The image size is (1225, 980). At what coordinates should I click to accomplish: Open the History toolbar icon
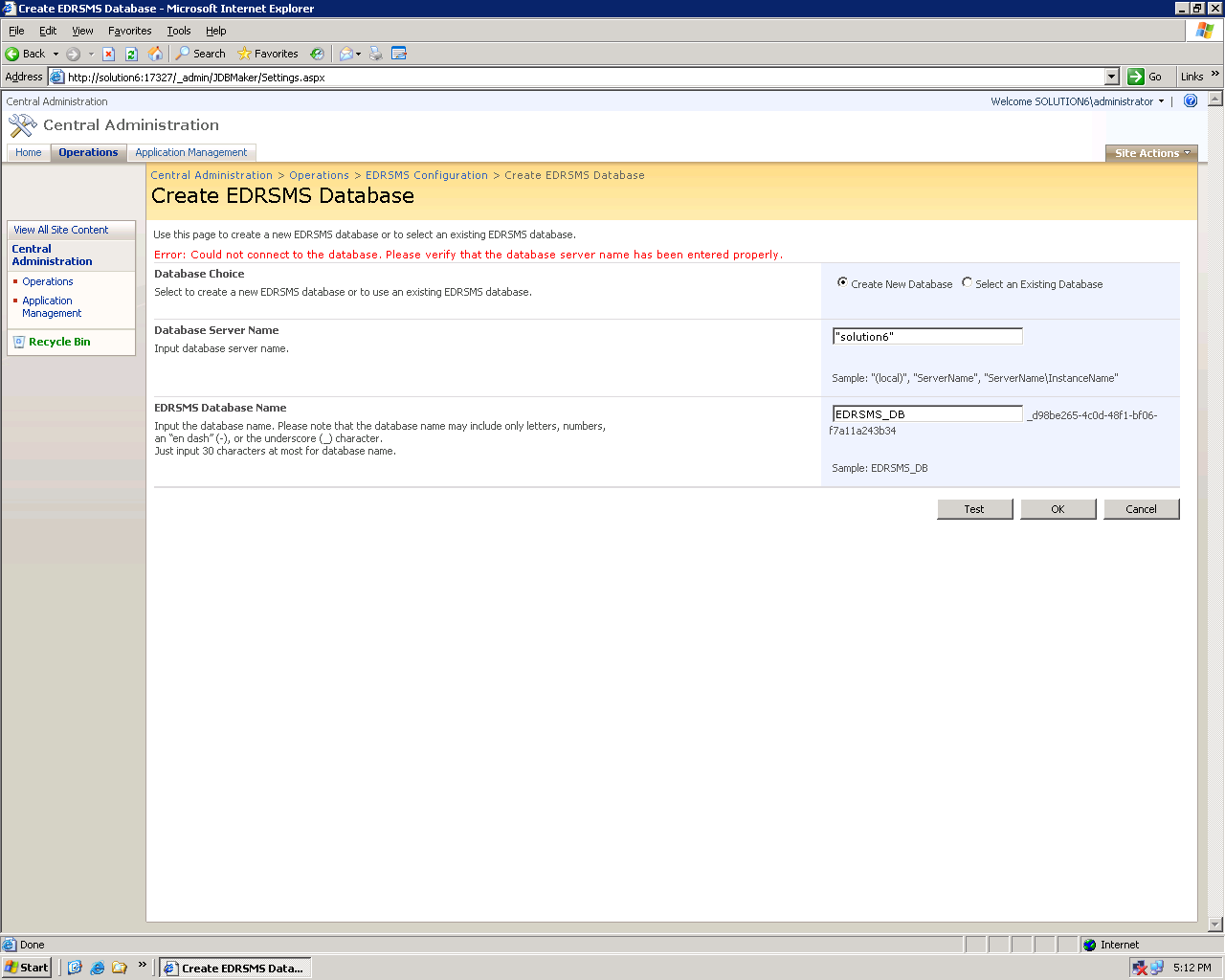[317, 54]
